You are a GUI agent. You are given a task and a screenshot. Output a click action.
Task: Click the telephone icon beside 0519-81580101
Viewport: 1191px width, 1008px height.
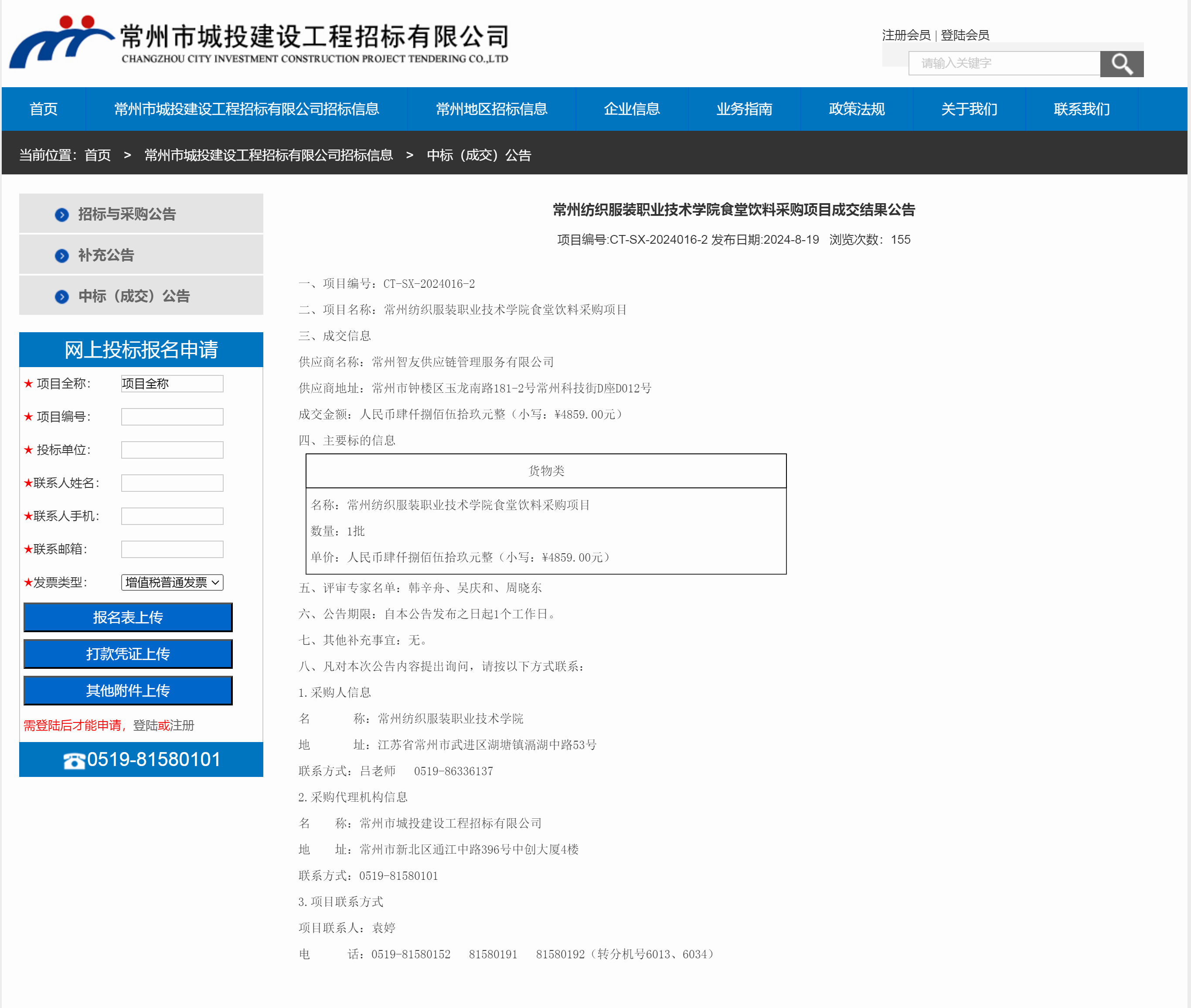pos(74,760)
